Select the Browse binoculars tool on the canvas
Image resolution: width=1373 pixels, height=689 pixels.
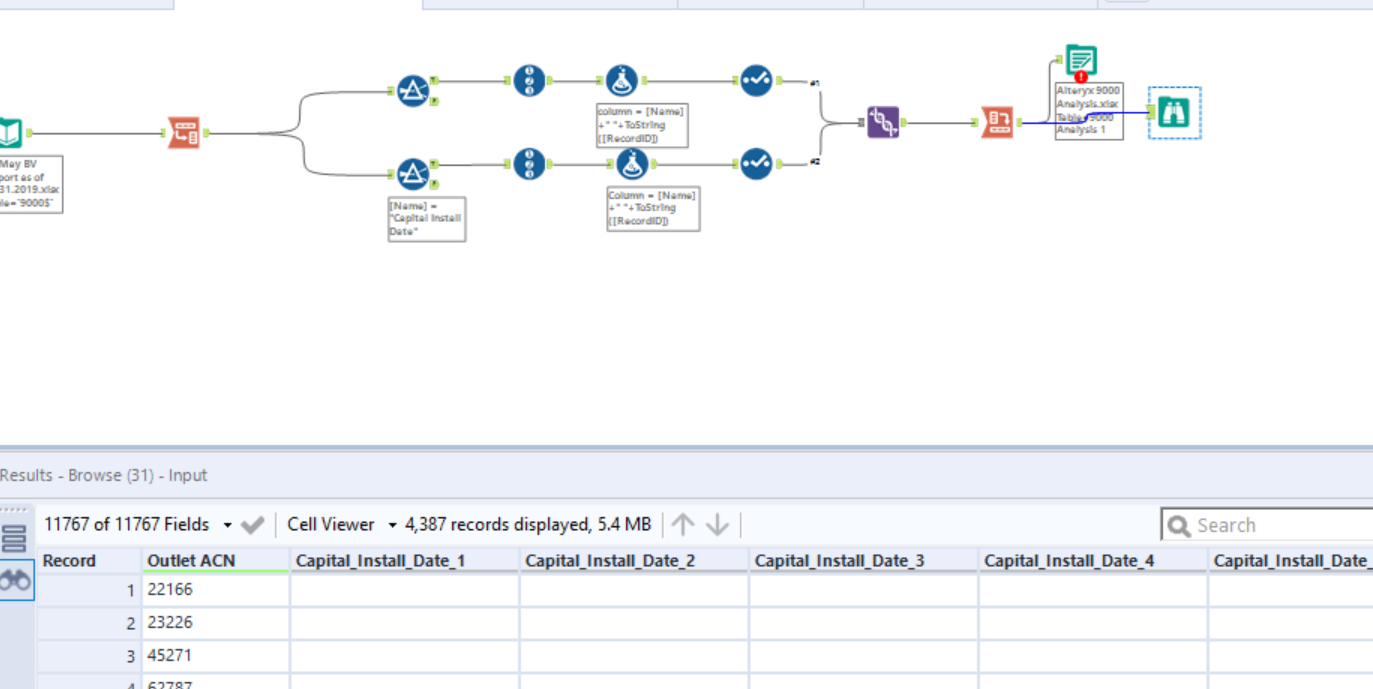[1173, 112]
